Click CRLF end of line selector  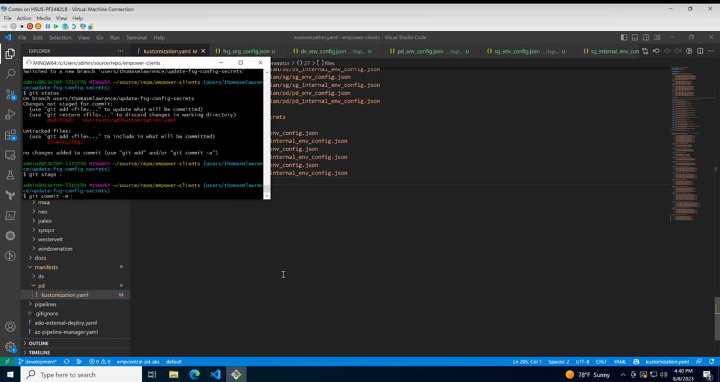(x=601, y=362)
